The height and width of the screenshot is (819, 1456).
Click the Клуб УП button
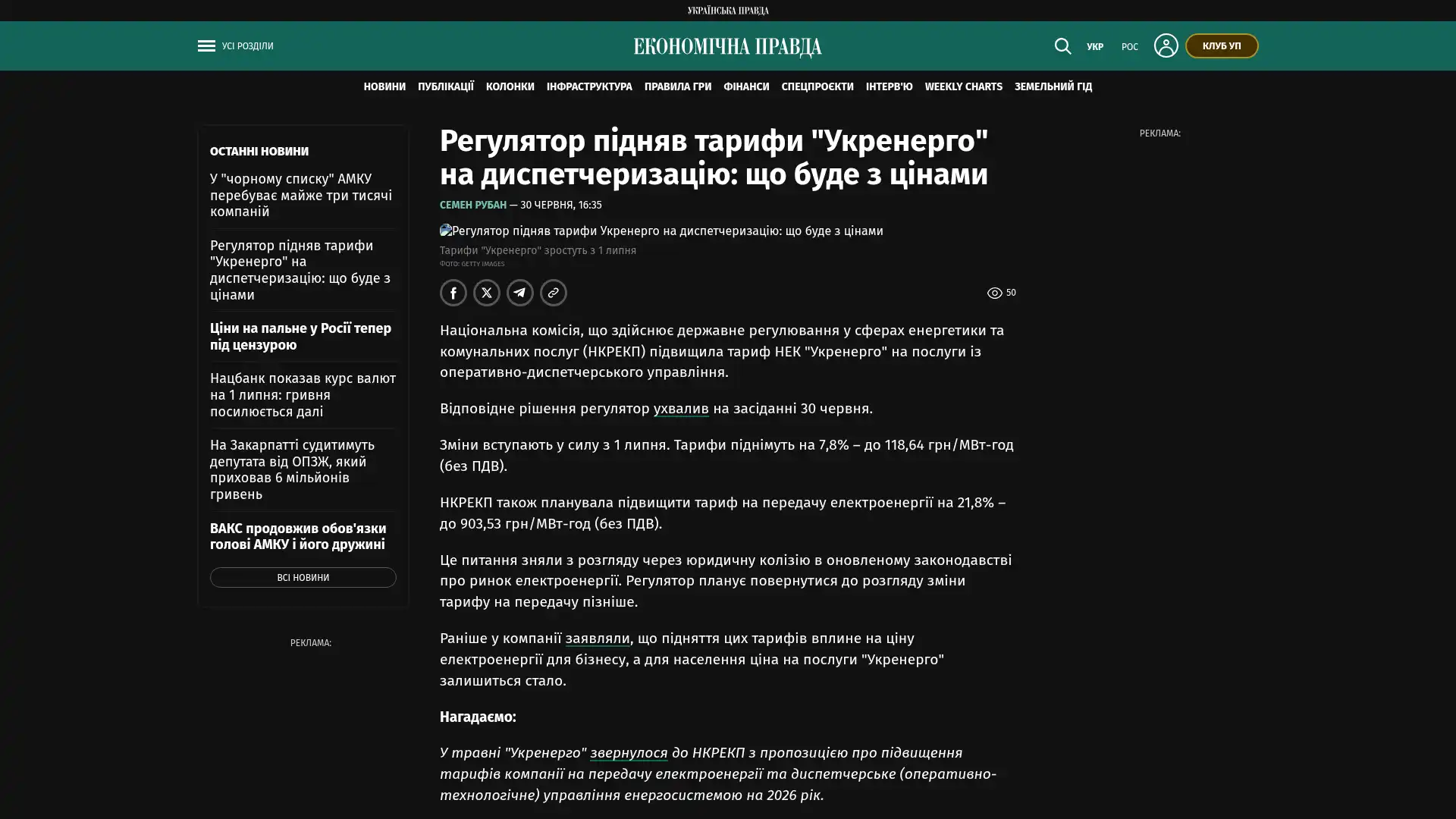tap(1222, 45)
